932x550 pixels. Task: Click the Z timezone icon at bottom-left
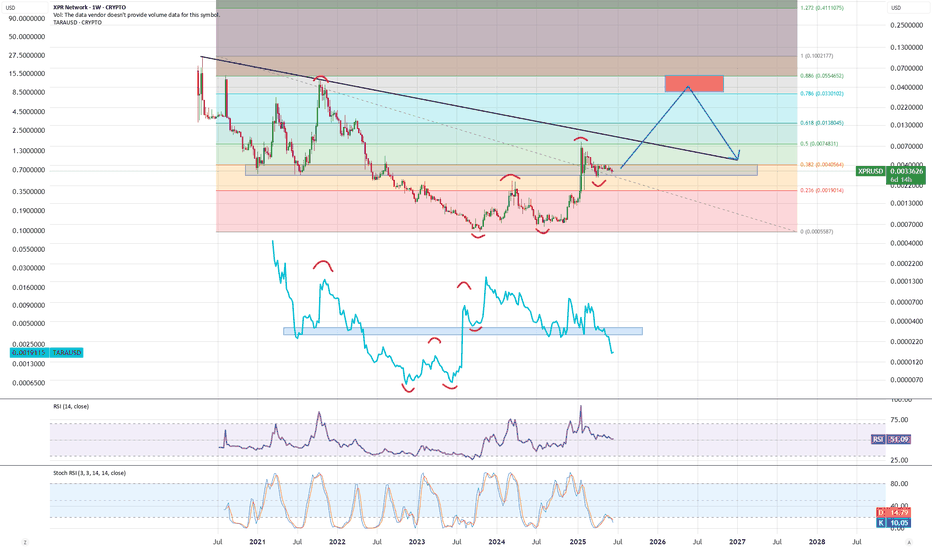point(24,542)
